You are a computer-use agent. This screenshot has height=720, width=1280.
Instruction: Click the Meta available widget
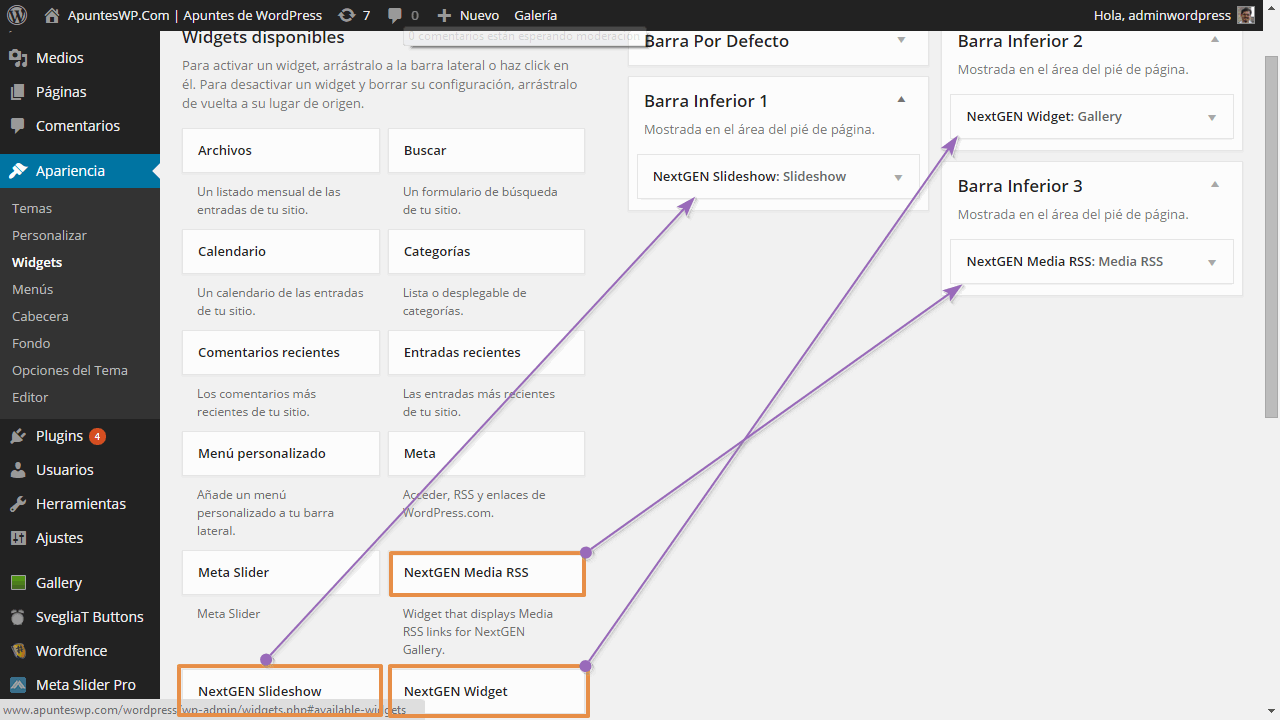click(x=486, y=453)
